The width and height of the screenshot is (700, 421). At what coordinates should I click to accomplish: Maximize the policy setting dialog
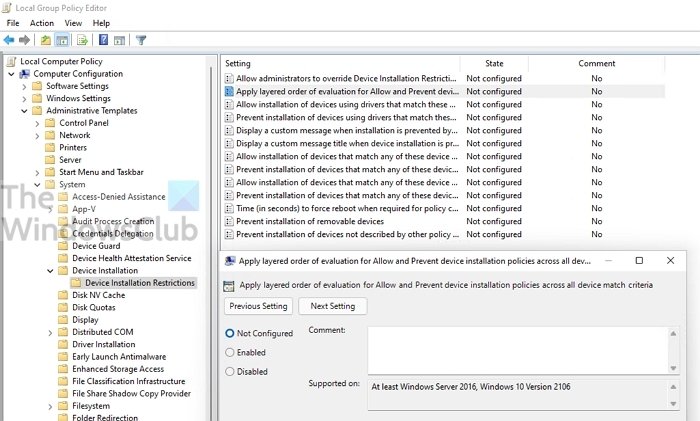639,261
